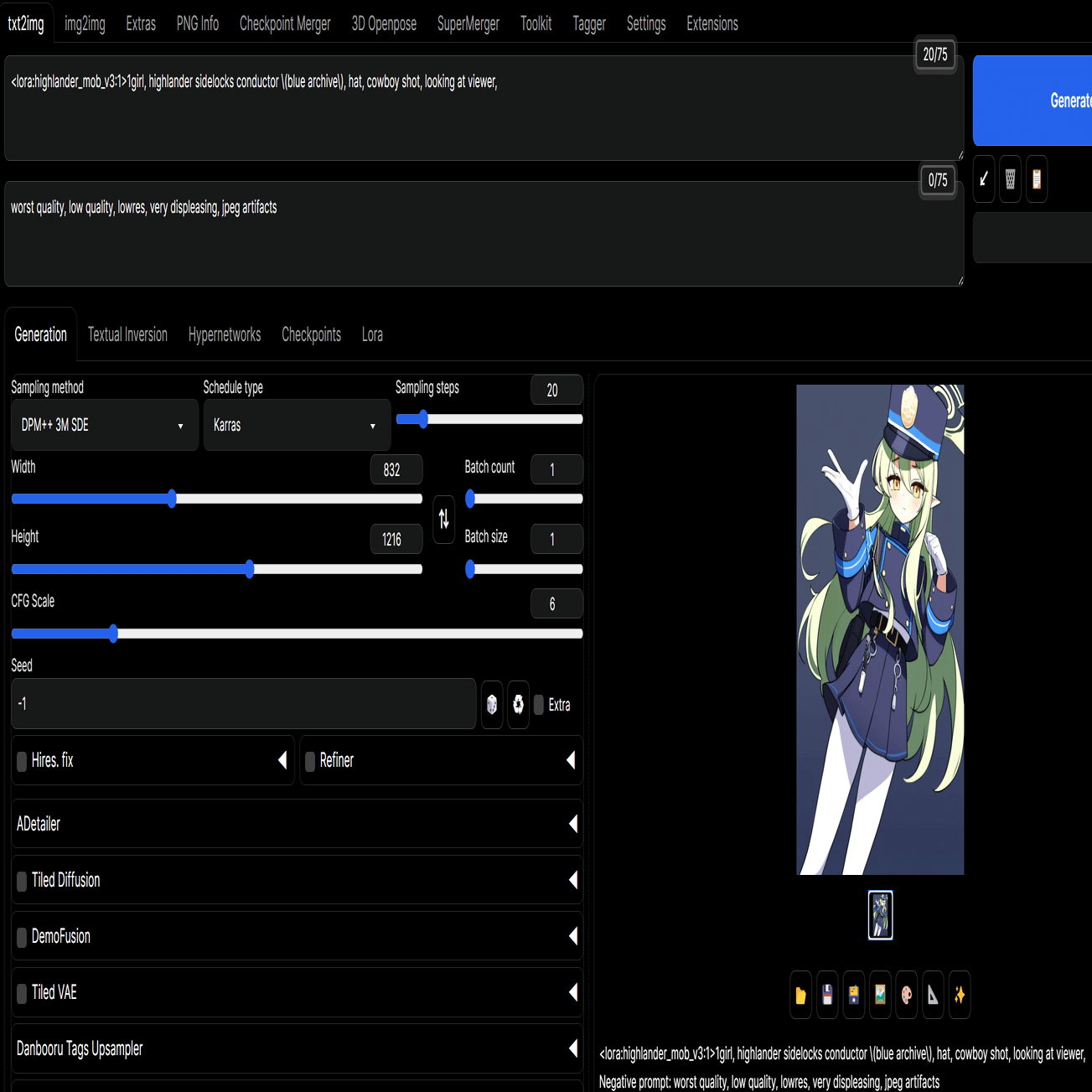1092x1092 pixels.
Task: Open the Tagger tab
Action: tap(589, 23)
